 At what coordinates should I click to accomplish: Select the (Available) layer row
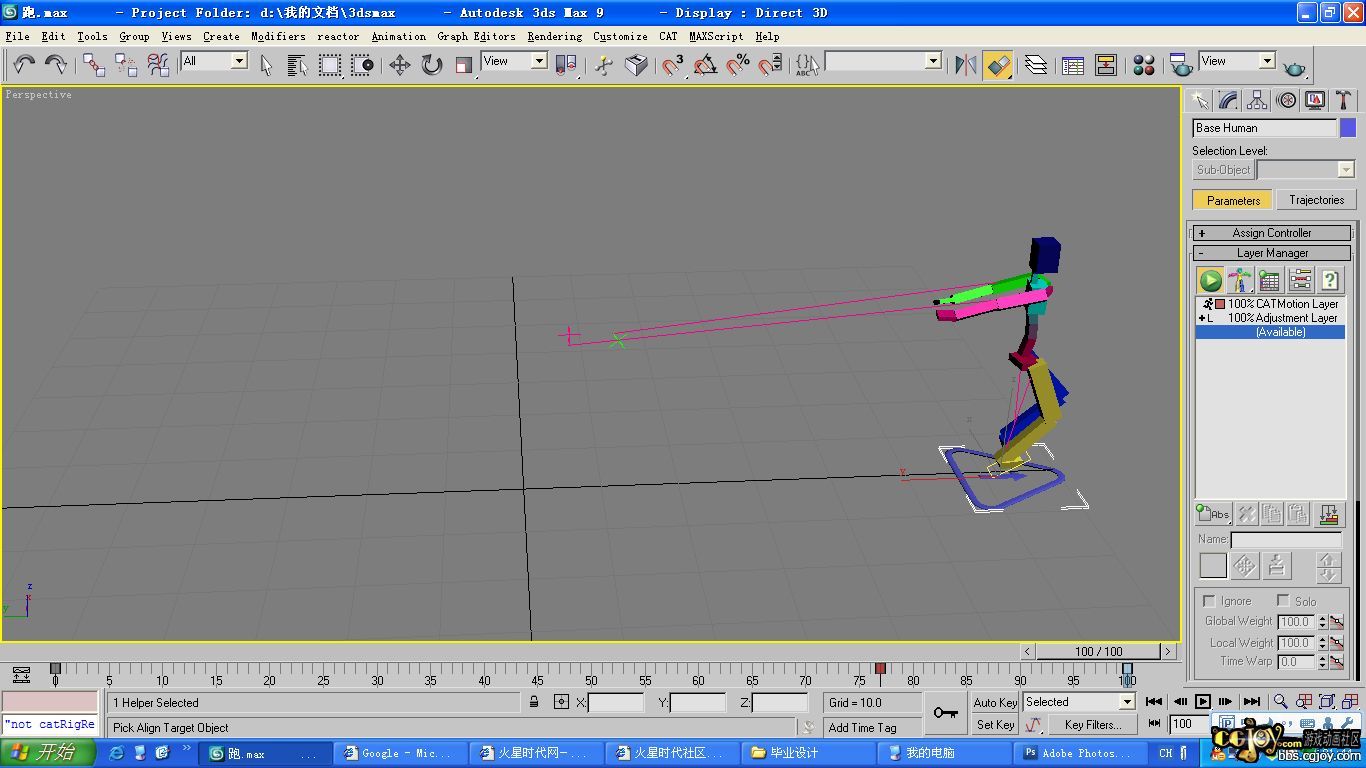1270,332
